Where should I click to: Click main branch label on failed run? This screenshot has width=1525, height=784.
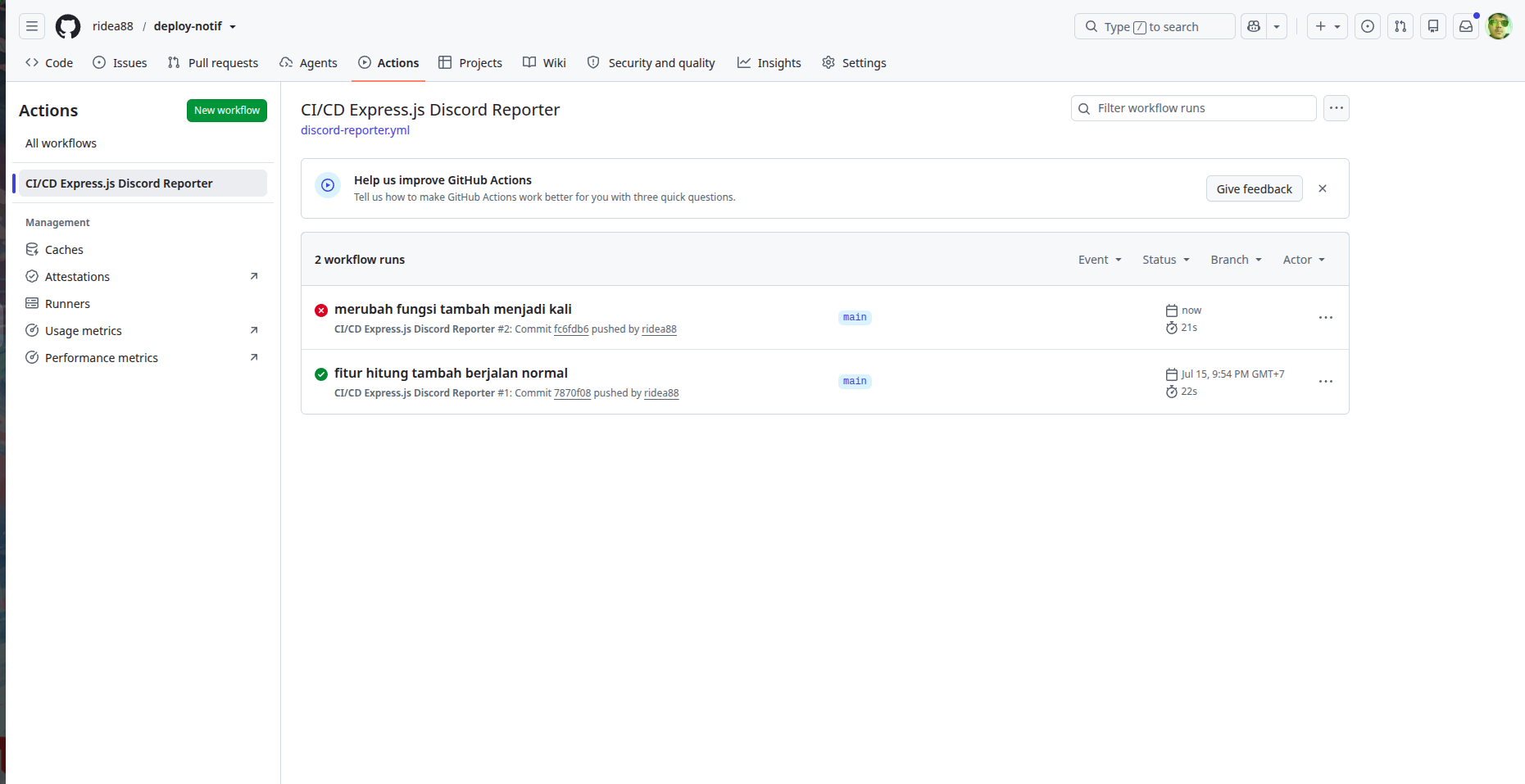pyautogui.click(x=855, y=317)
